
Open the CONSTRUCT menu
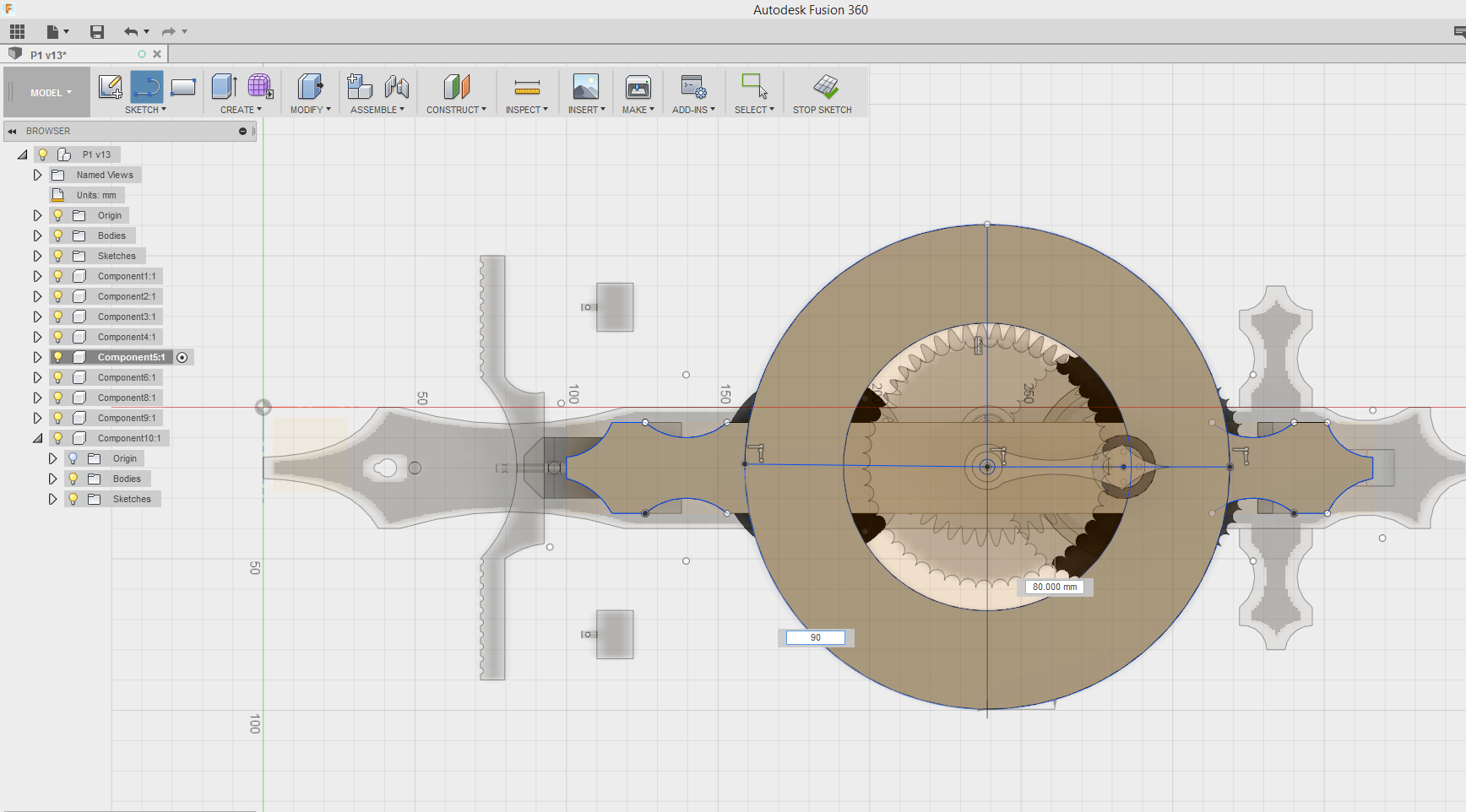[456, 110]
